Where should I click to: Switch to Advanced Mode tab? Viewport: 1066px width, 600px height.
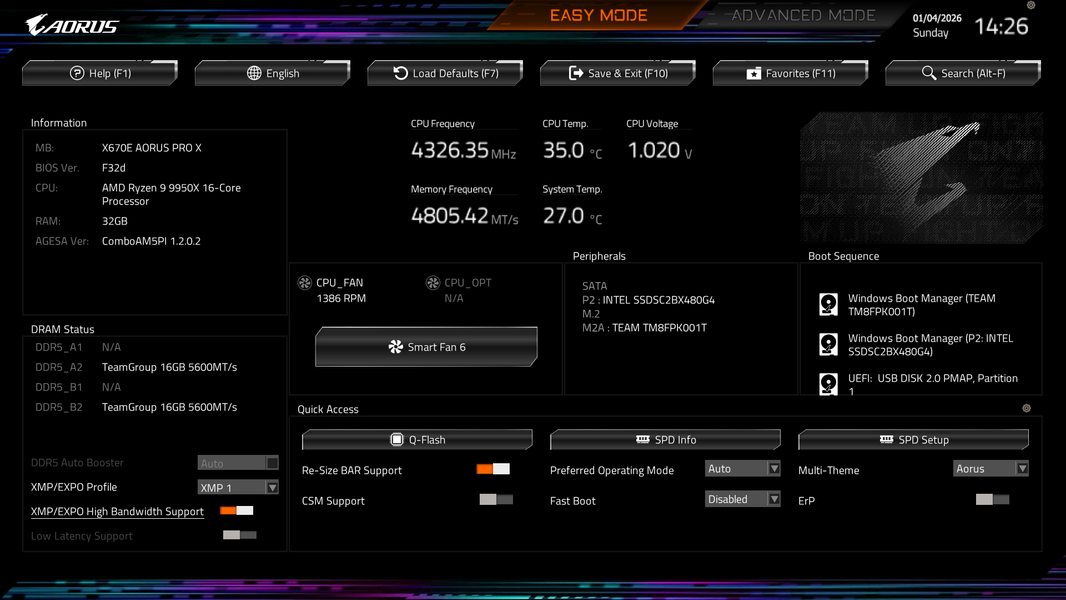point(803,15)
